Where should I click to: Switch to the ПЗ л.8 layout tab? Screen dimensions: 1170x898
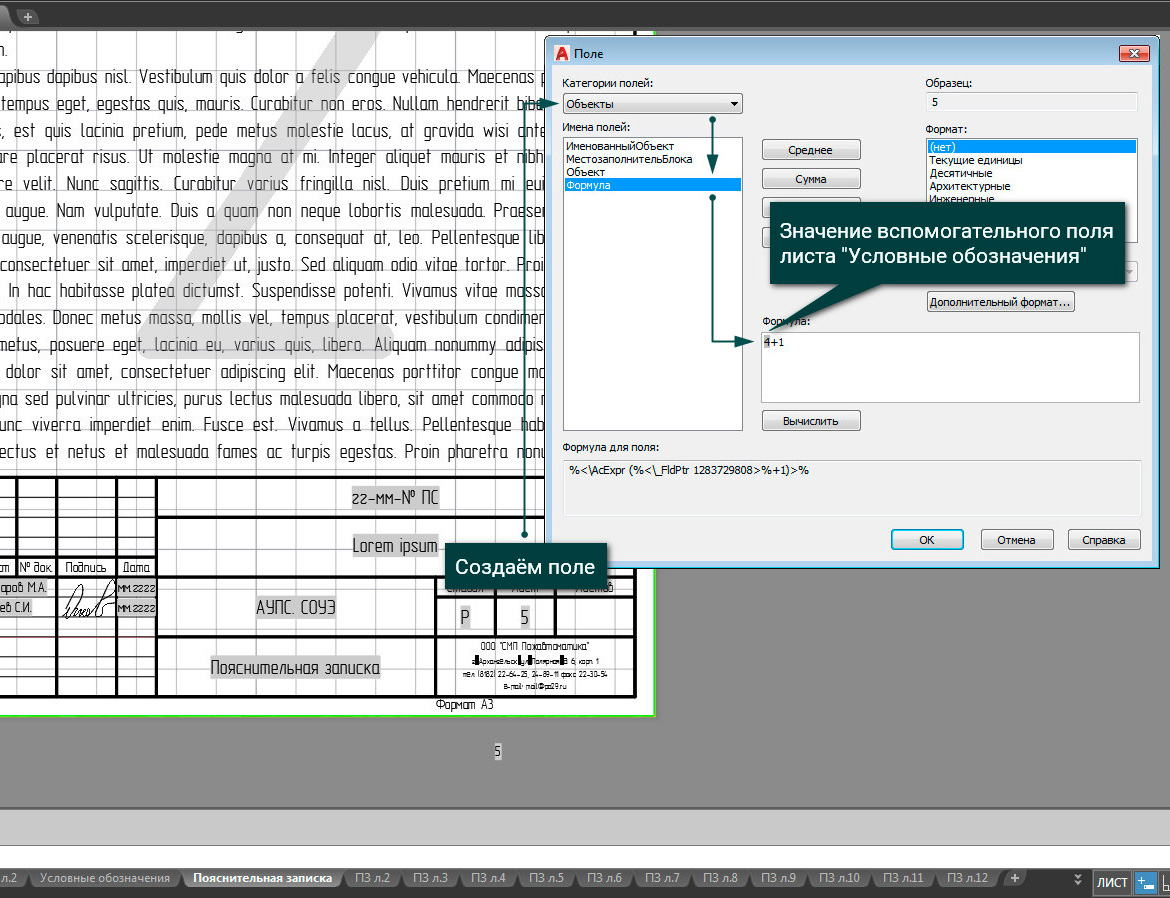click(720, 877)
